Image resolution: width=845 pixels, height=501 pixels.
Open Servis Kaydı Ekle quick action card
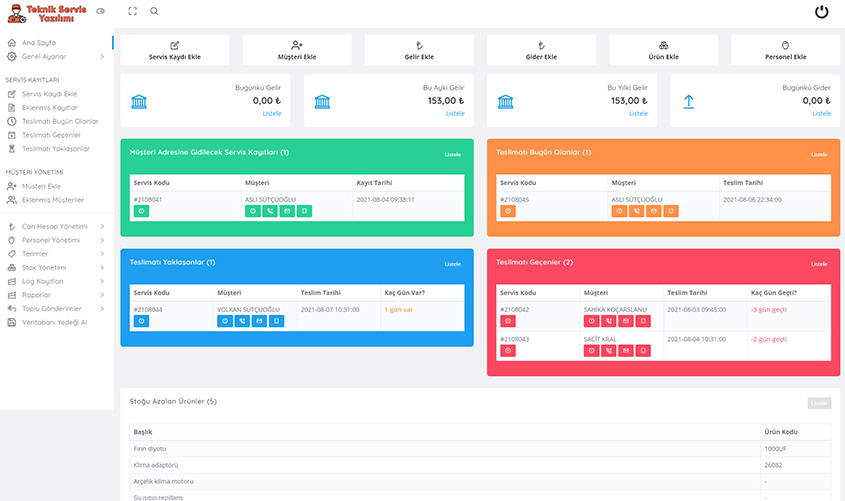pyautogui.click(x=175, y=50)
